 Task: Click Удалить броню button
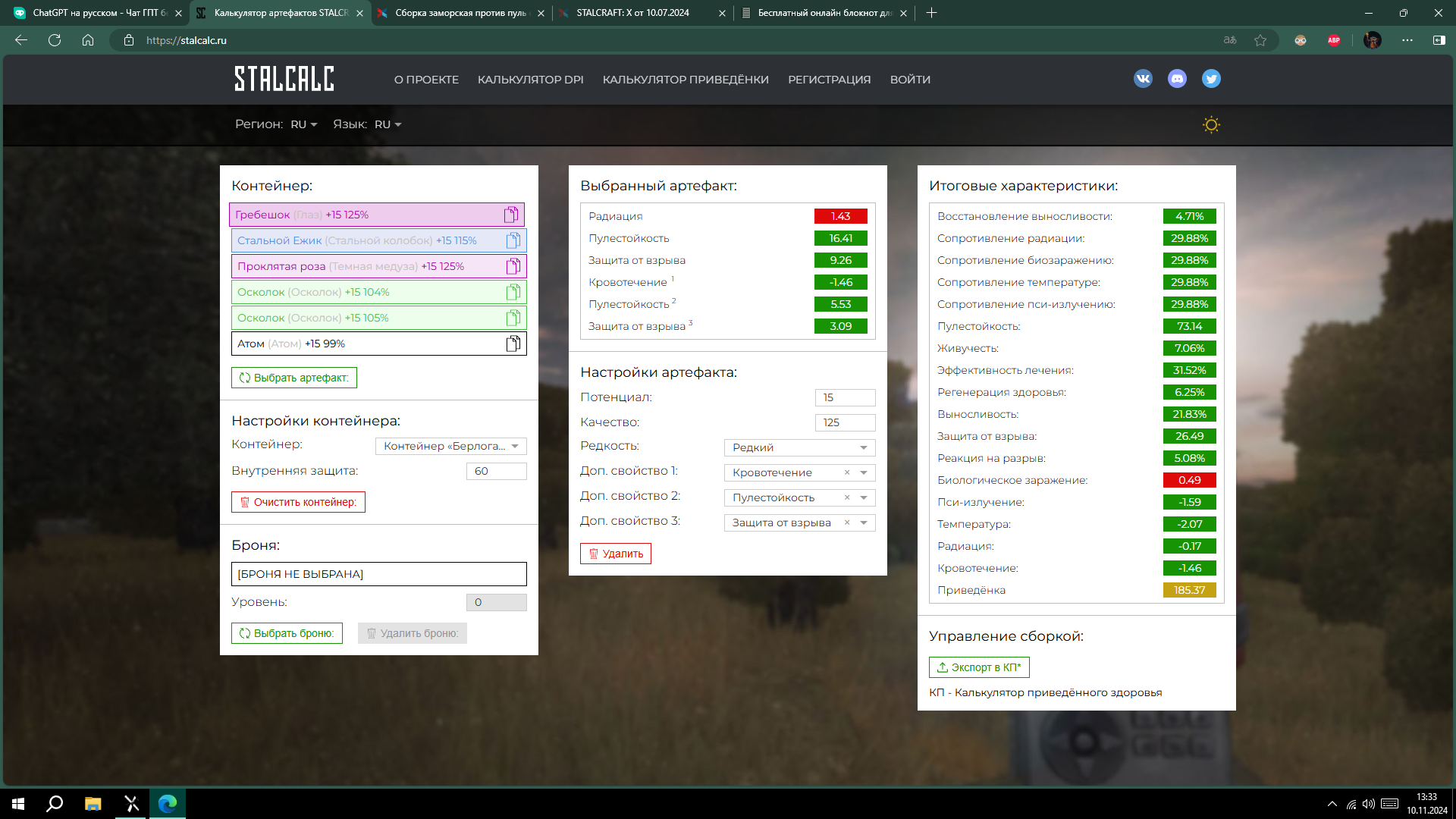[x=413, y=633]
